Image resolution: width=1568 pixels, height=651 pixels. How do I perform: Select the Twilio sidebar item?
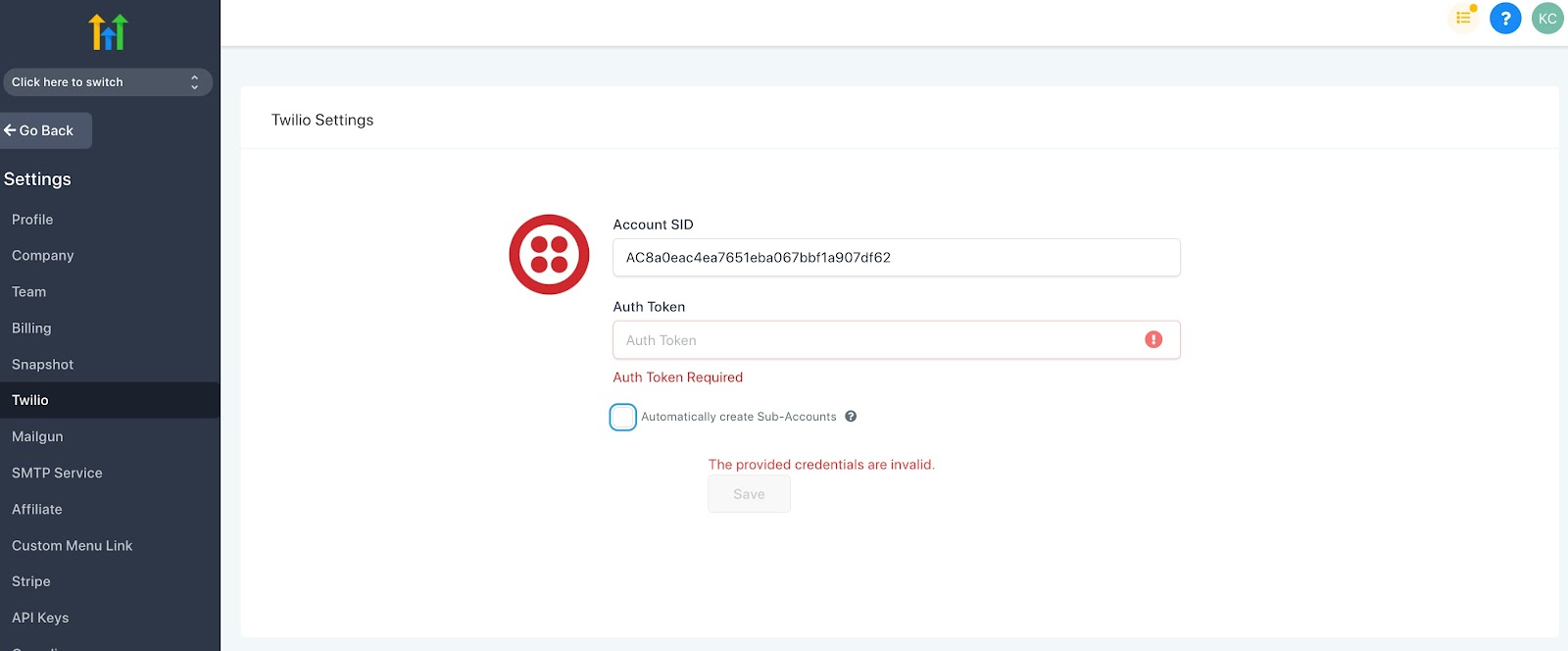point(110,400)
